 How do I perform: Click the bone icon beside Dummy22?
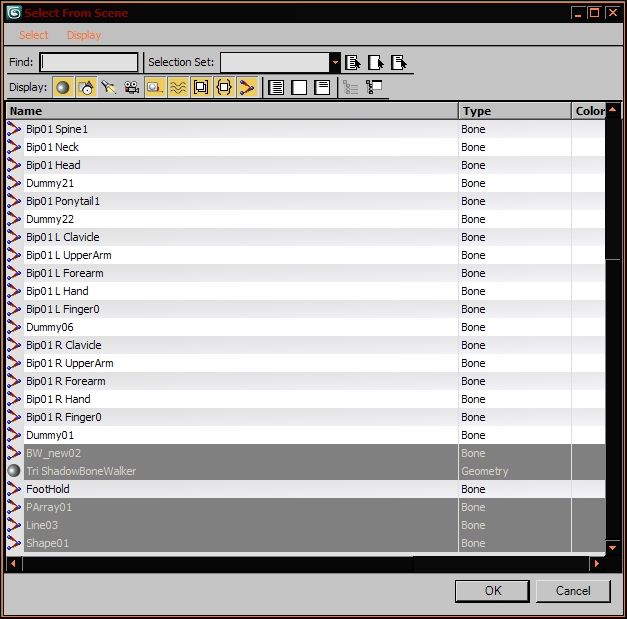point(14,219)
